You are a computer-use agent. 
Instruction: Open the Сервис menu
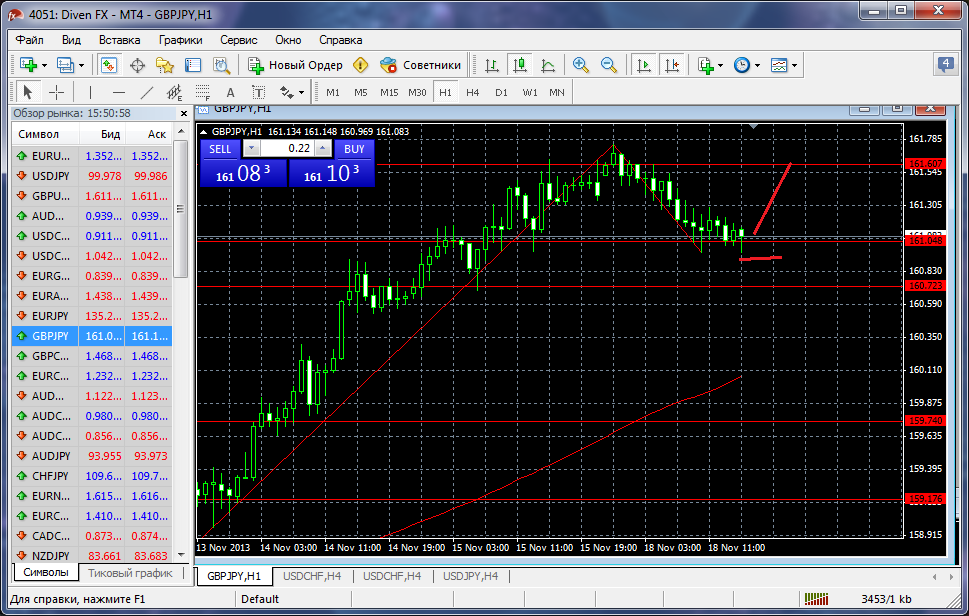click(x=239, y=40)
